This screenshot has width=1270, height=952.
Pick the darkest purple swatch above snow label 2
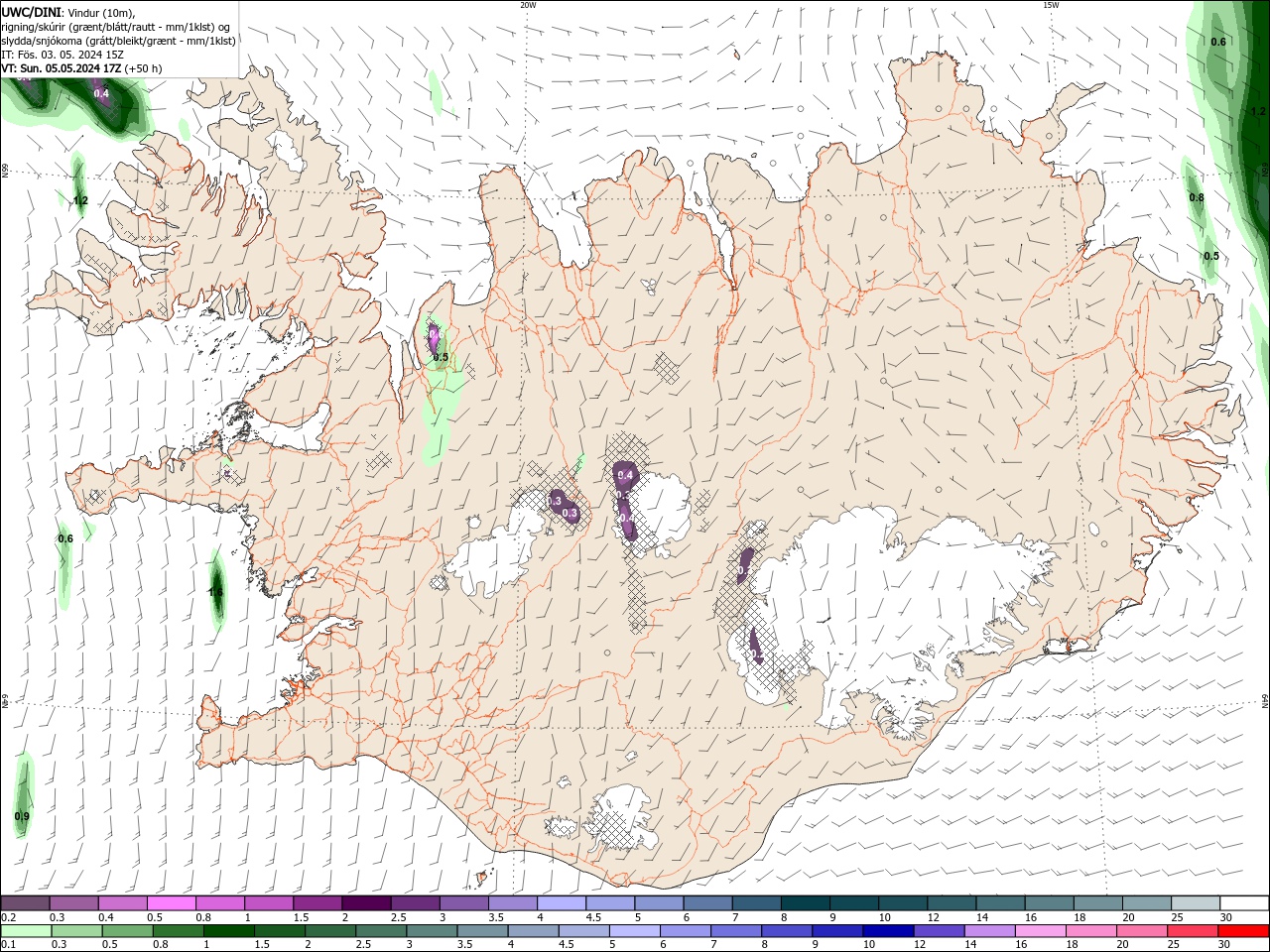pos(365,902)
